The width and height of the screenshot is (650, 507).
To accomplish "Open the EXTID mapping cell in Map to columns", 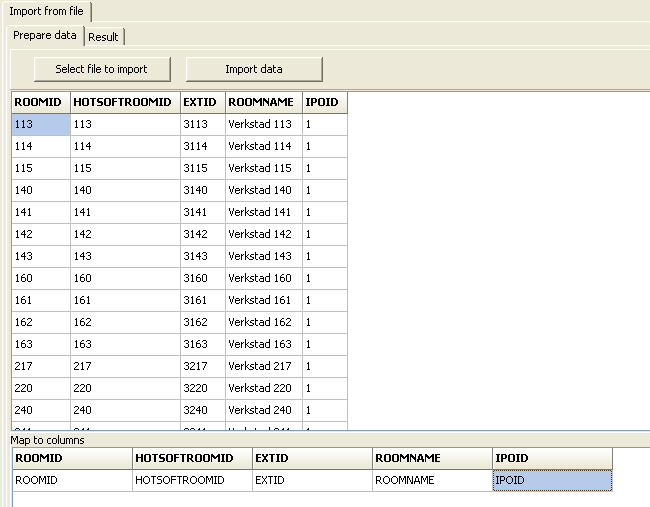I will click(311, 481).
